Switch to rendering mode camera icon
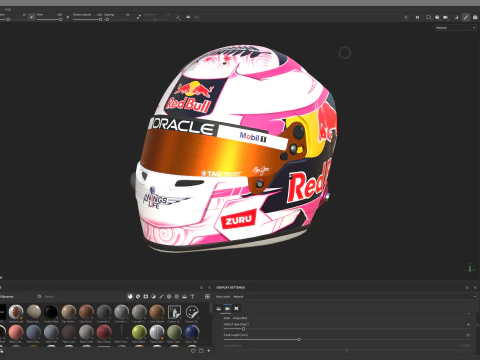This screenshot has height=360, width=480. pyautogui.click(x=475, y=17)
